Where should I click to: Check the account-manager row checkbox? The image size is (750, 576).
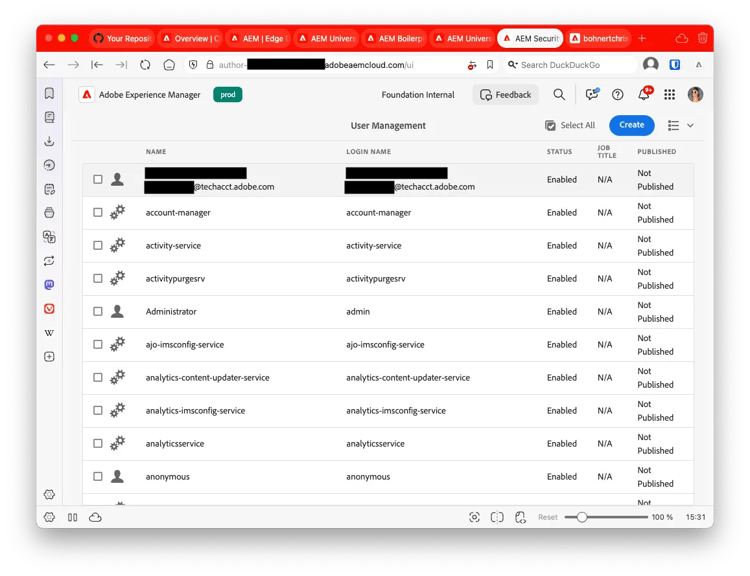(x=98, y=212)
